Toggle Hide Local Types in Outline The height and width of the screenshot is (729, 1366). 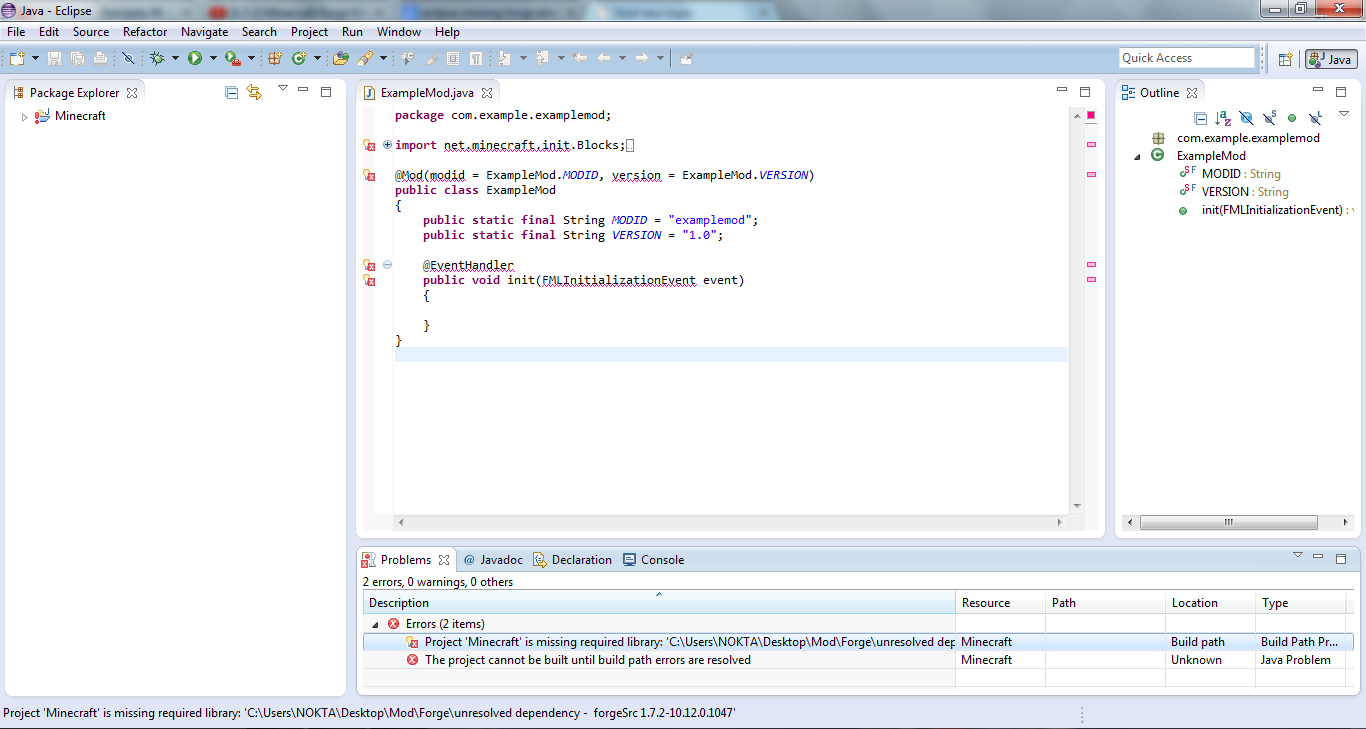[1315, 118]
